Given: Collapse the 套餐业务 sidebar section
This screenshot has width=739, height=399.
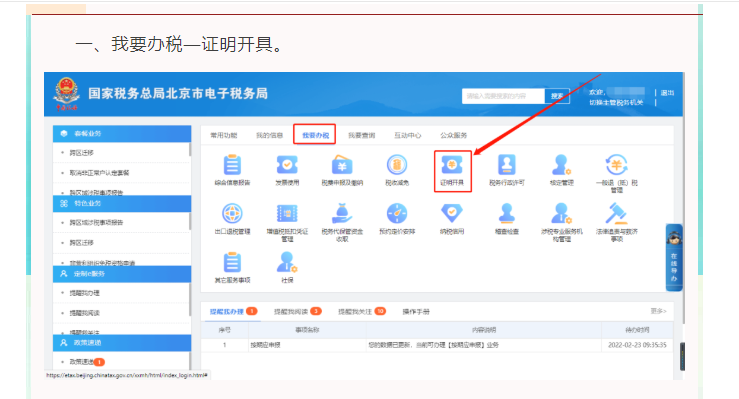Looking at the screenshot, I should [122, 134].
